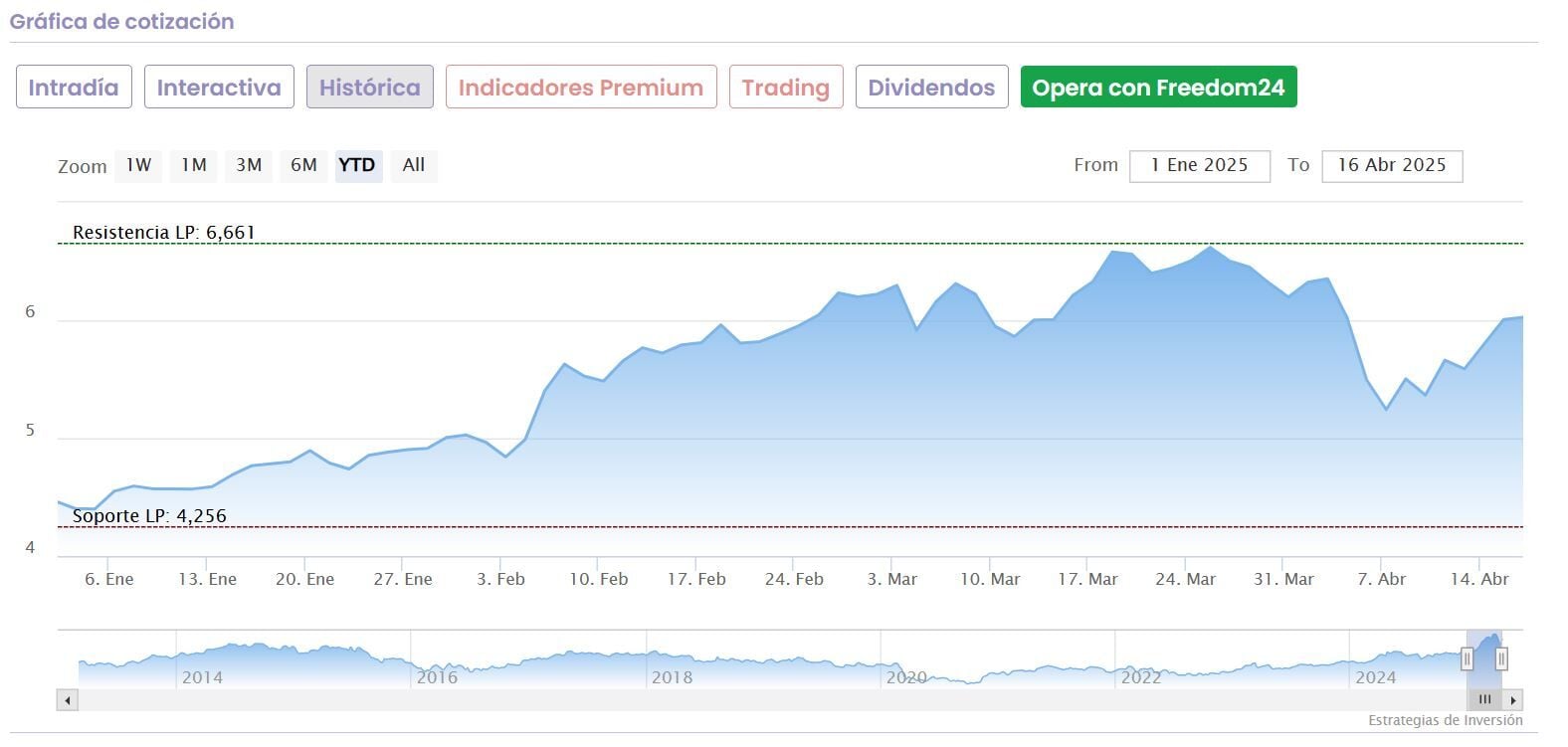Click the navigator scrollbar left arrow
The height and width of the screenshot is (747, 1568).
[68, 700]
